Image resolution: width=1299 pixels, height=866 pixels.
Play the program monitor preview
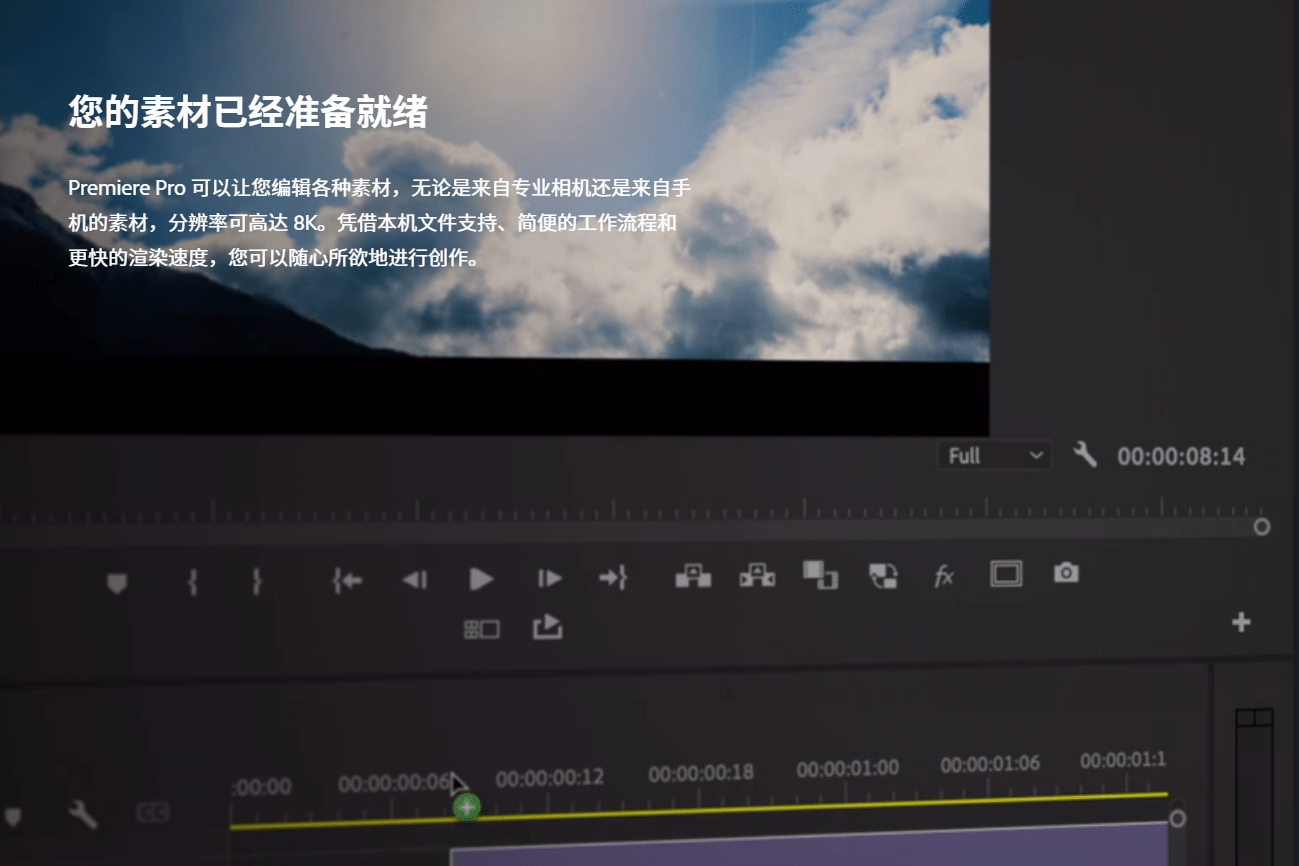482,579
